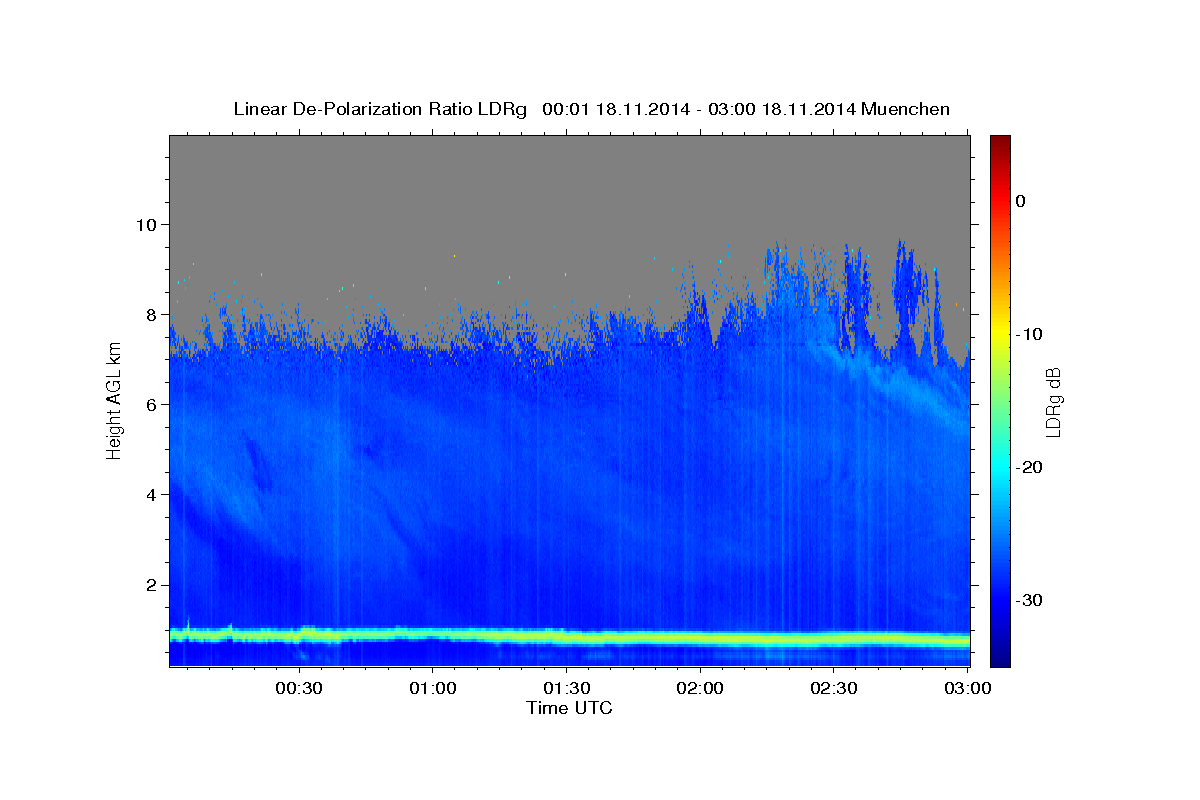Click the 'LDRg dB' colorbar label
The width and height of the screenshot is (1200, 800).
(1053, 401)
